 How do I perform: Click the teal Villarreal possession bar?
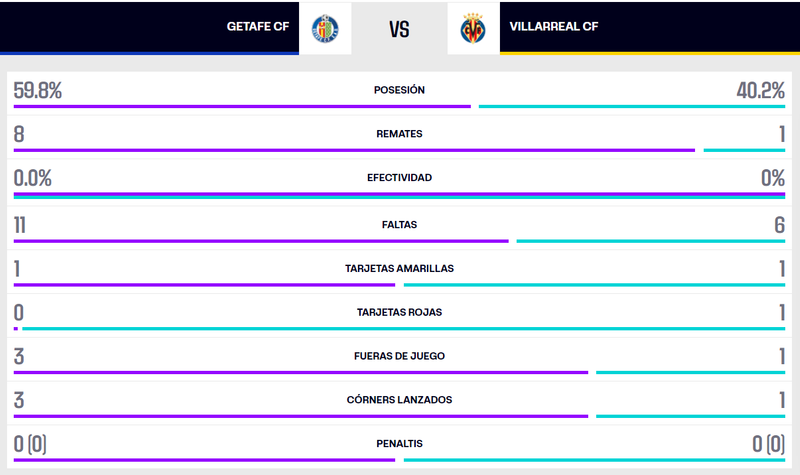(x=631, y=106)
